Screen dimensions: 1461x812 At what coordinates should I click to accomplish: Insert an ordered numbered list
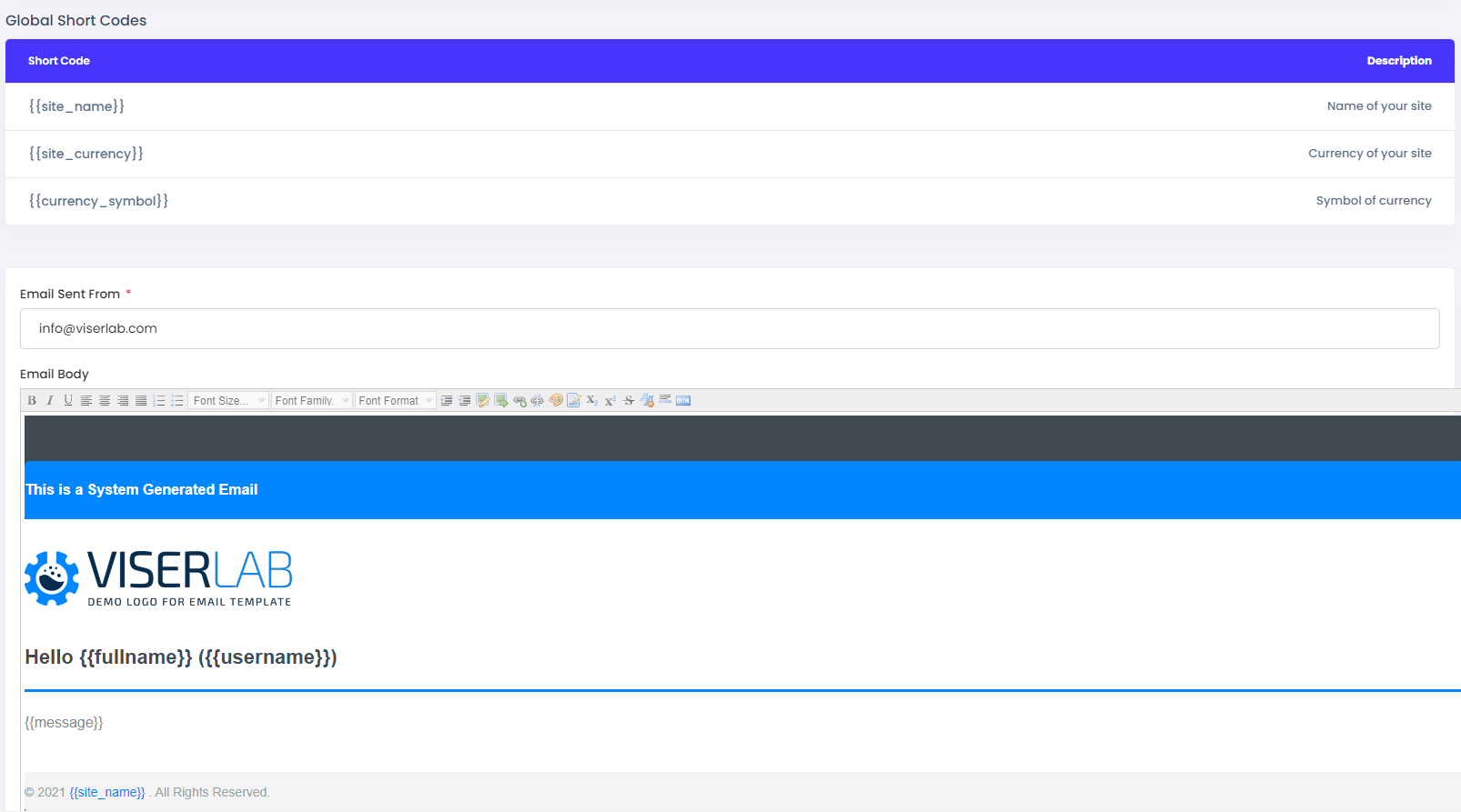[x=159, y=400]
